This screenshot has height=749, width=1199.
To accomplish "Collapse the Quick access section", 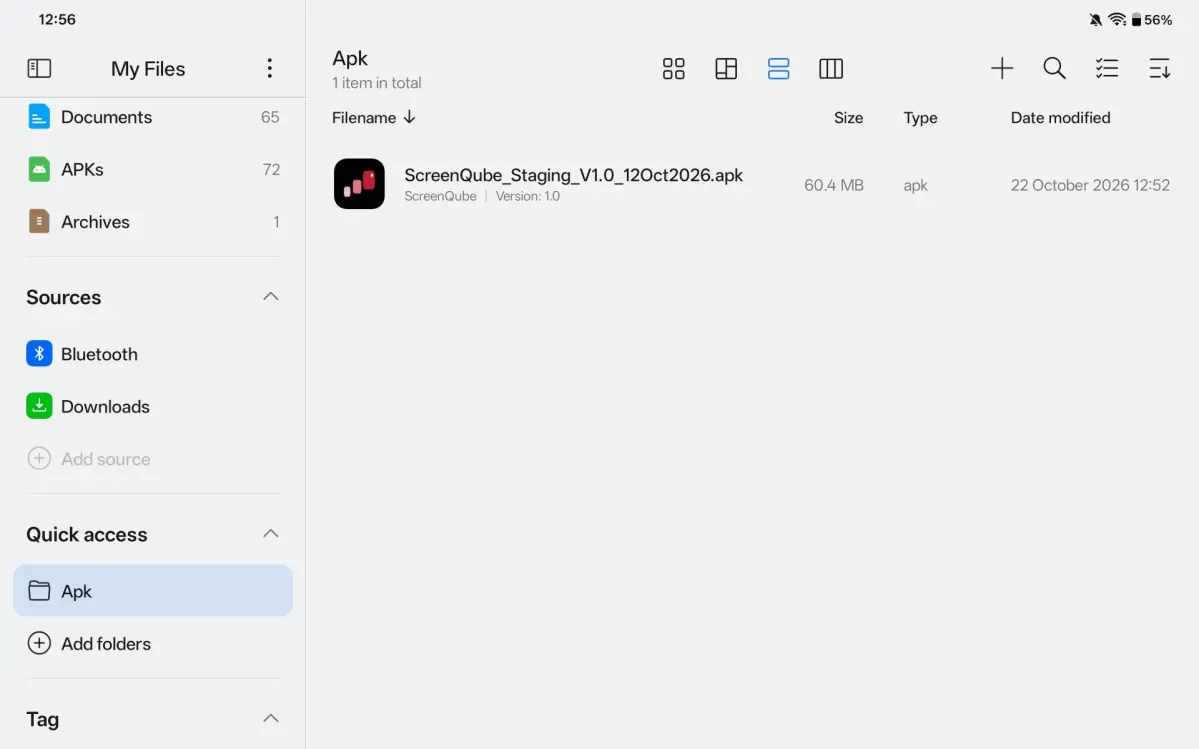I will click(271, 533).
